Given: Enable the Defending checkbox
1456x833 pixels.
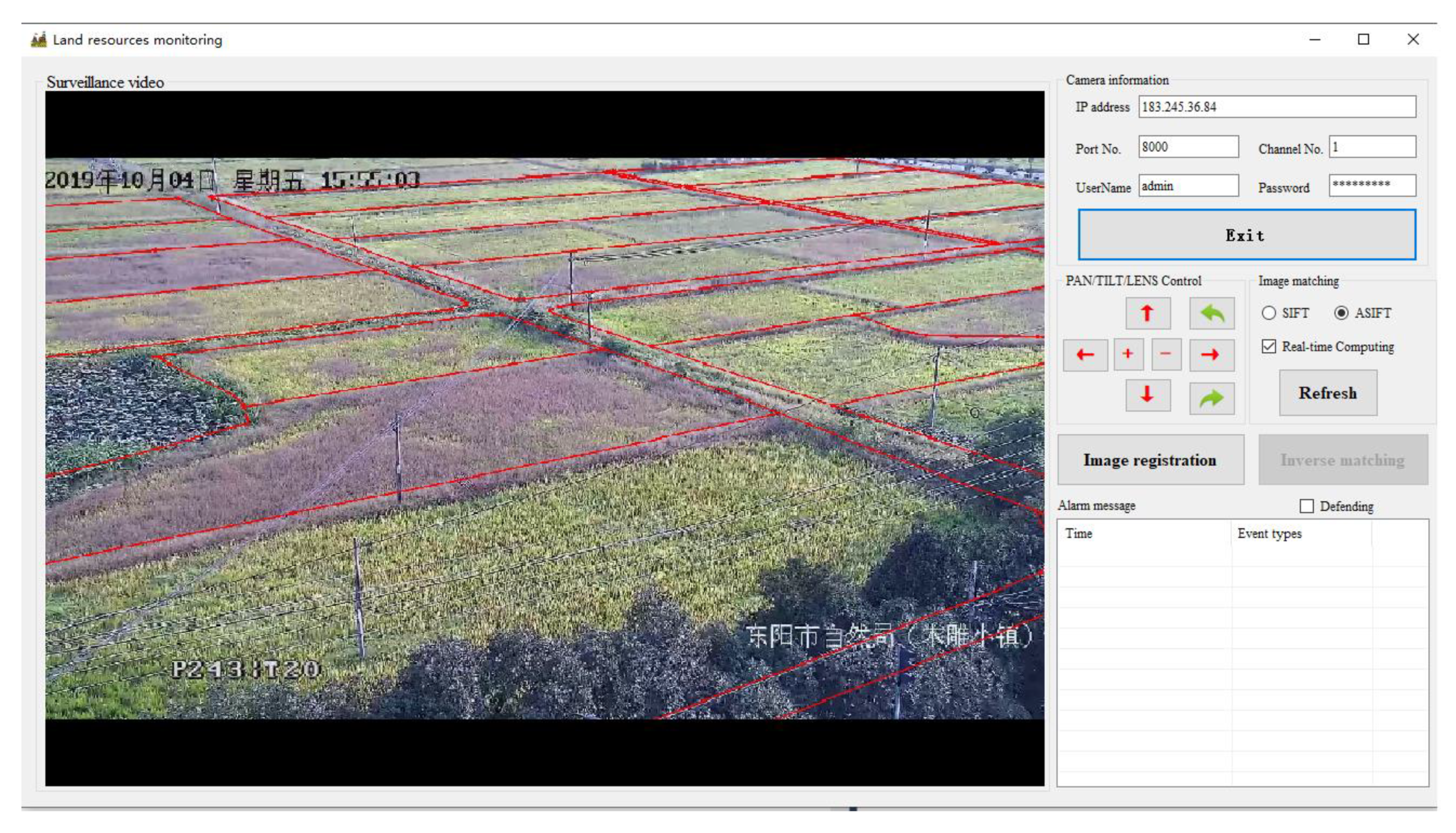Looking at the screenshot, I should pos(1307,506).
